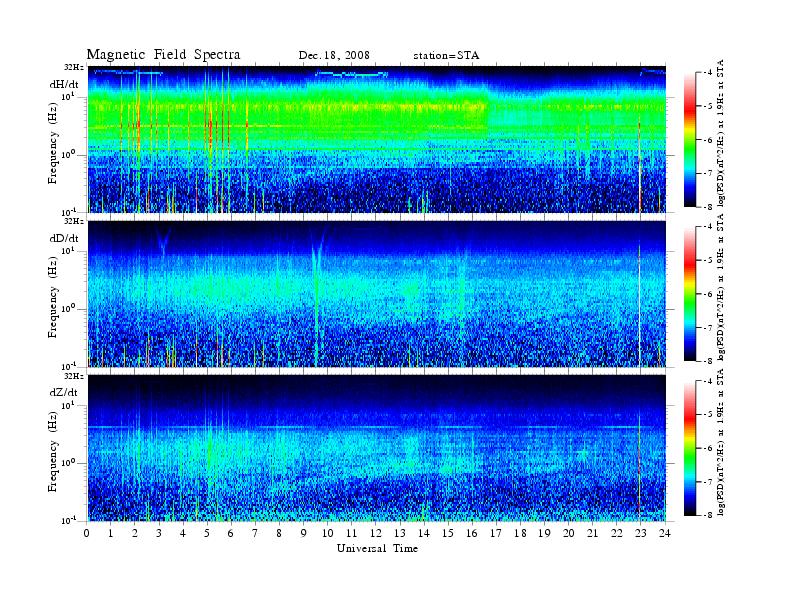This screenshot has height=612, width=792.
Task: Click hour 23 on the Universal Time axis
Action: click(640, 533)
